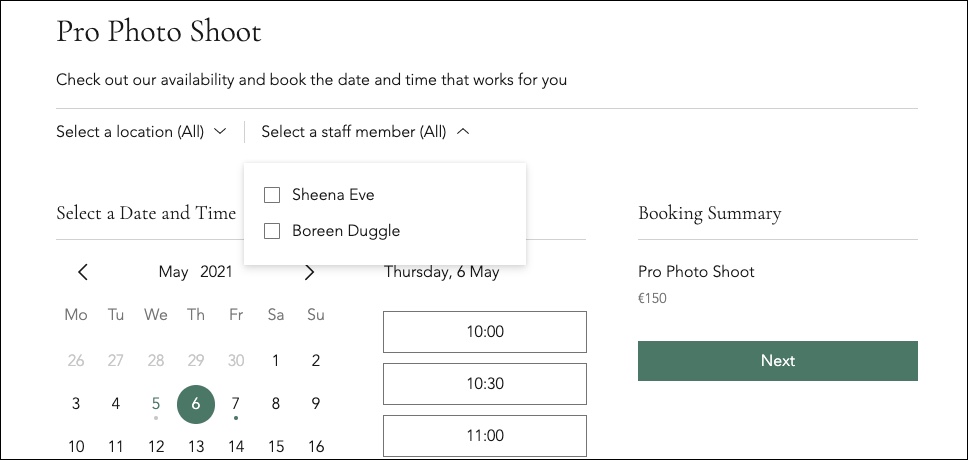This screenshot has width=968, height=460.
Task: Select Saturday 1 May date
Action: point(275,361)
